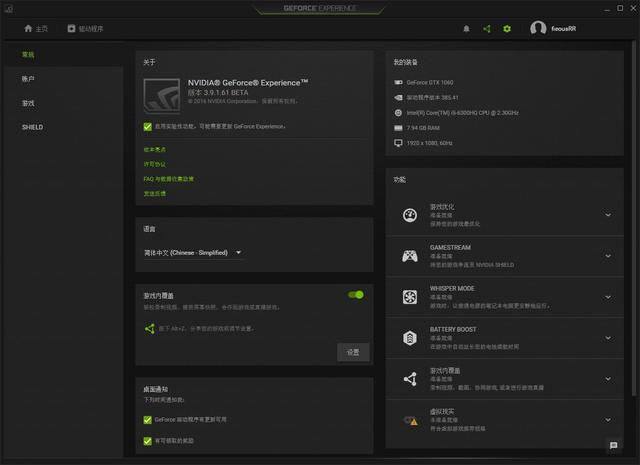The width and height of the screenshot is (640, 465).
Task: Open the 驱动程序 drivers tab
Action: click(x=85, y=29)
